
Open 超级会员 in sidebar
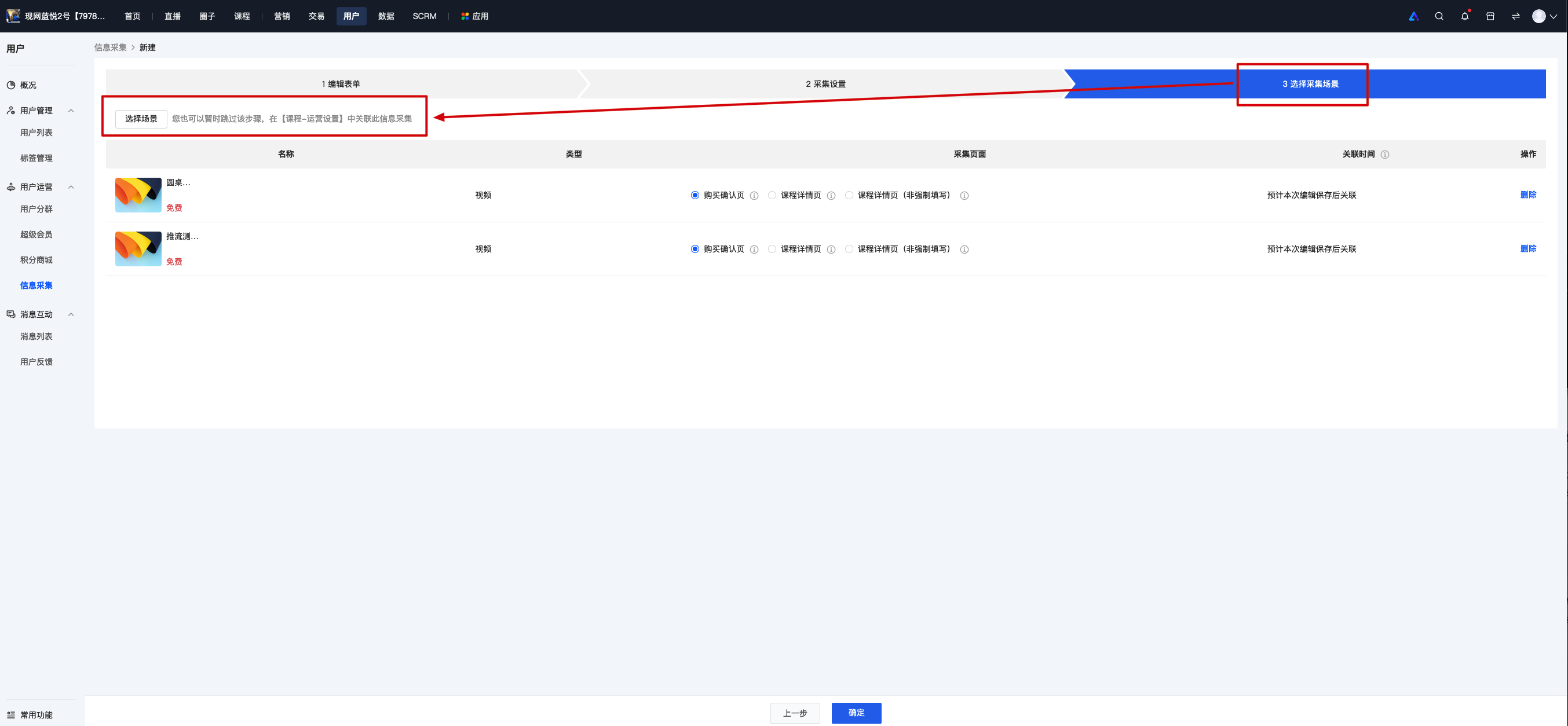[x=36, y=235]
